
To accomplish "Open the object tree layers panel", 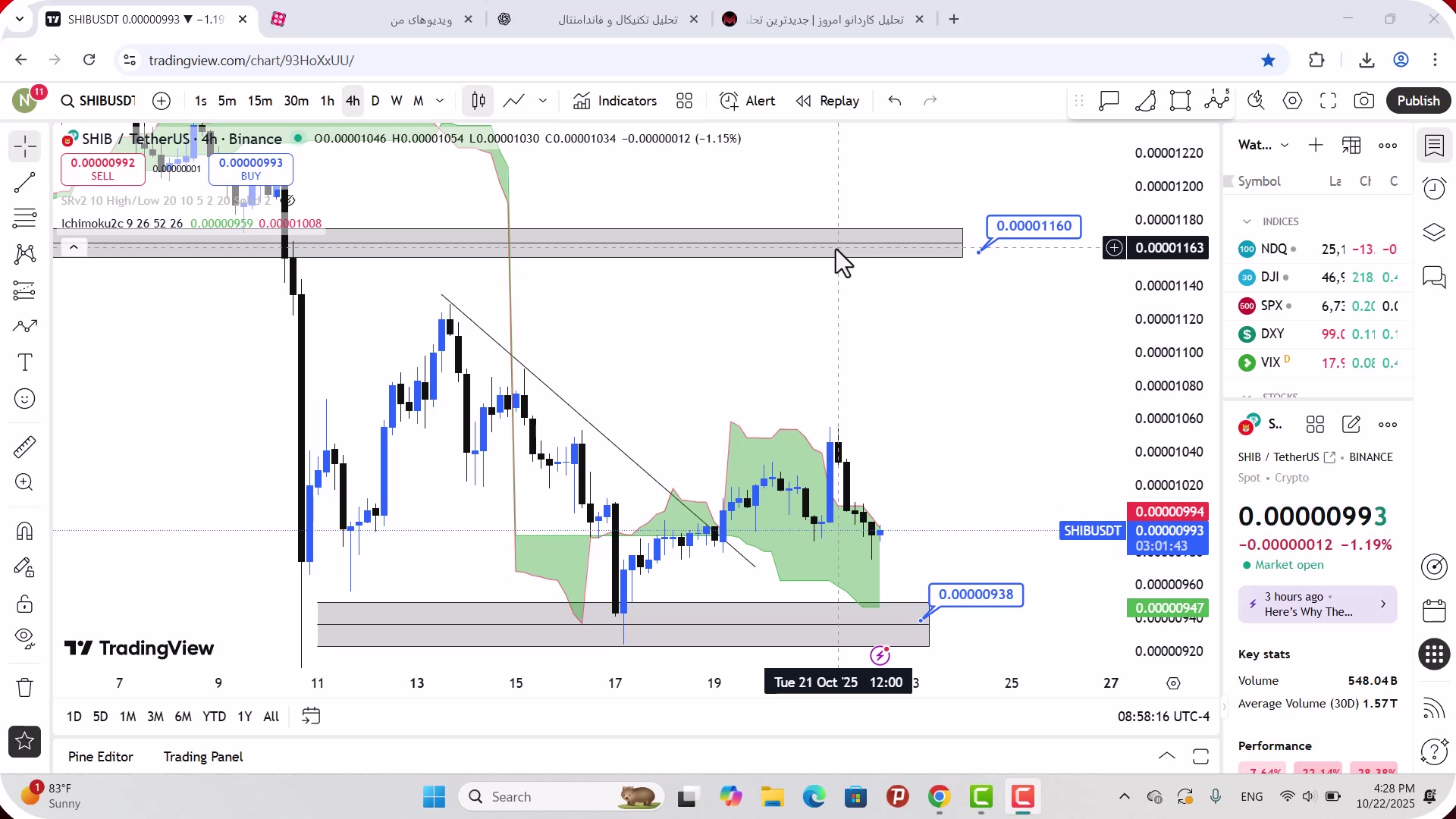I will click(x=1434, y=232).
